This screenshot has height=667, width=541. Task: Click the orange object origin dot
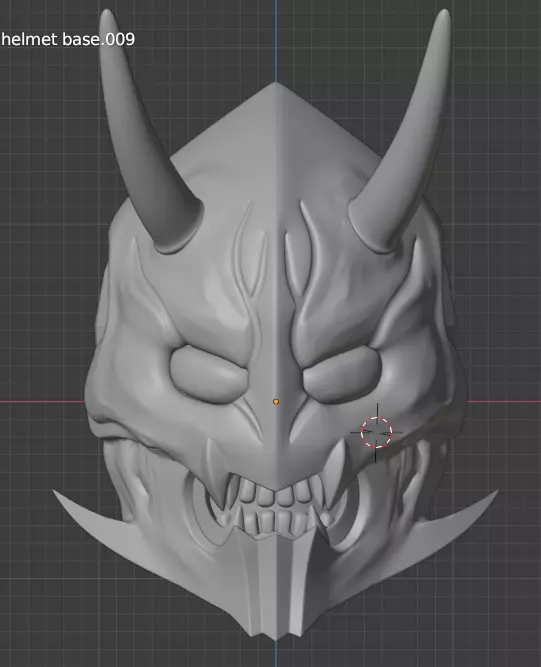point(276,402)
